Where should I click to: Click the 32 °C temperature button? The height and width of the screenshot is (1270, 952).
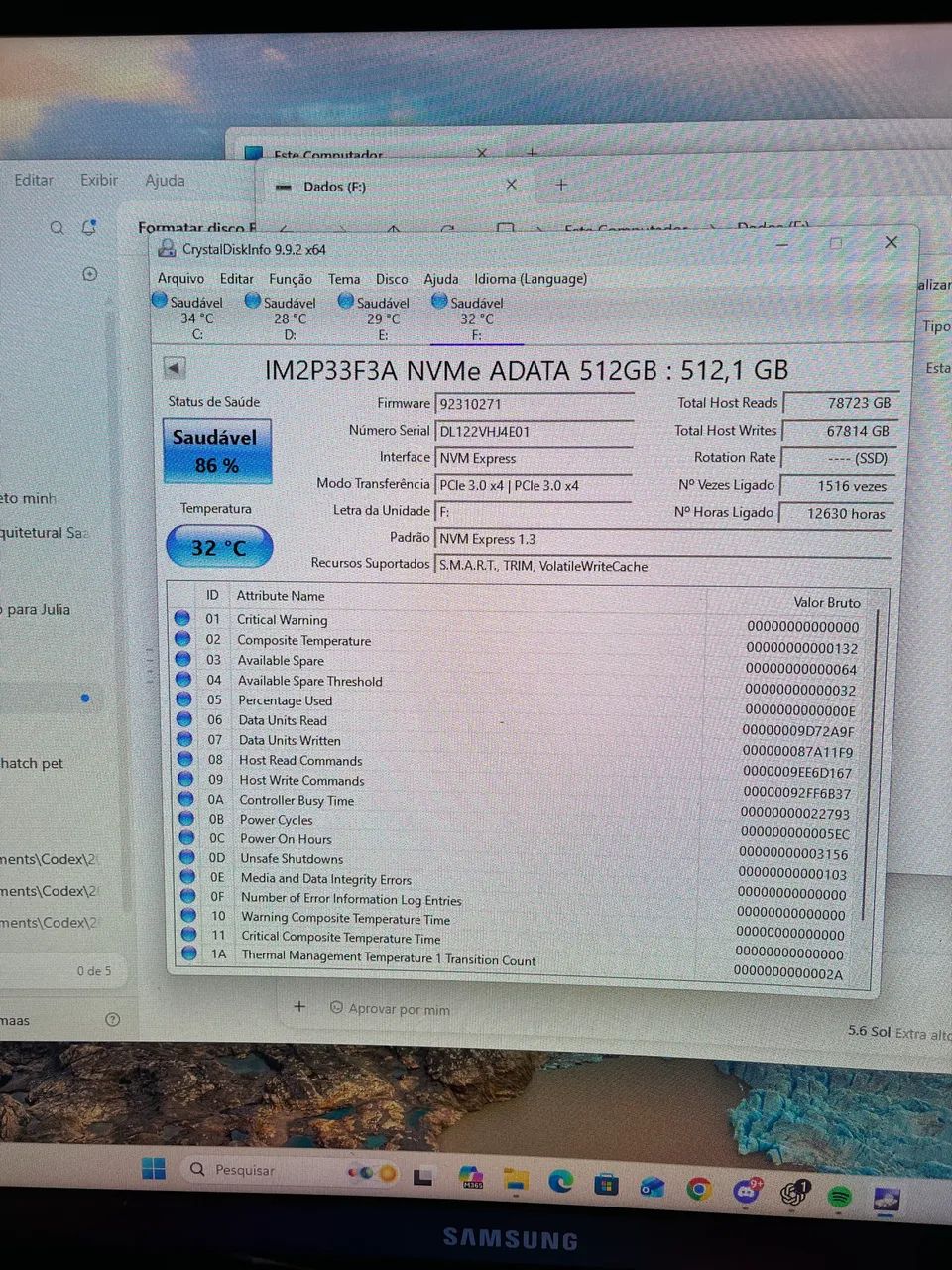(218, 547)
